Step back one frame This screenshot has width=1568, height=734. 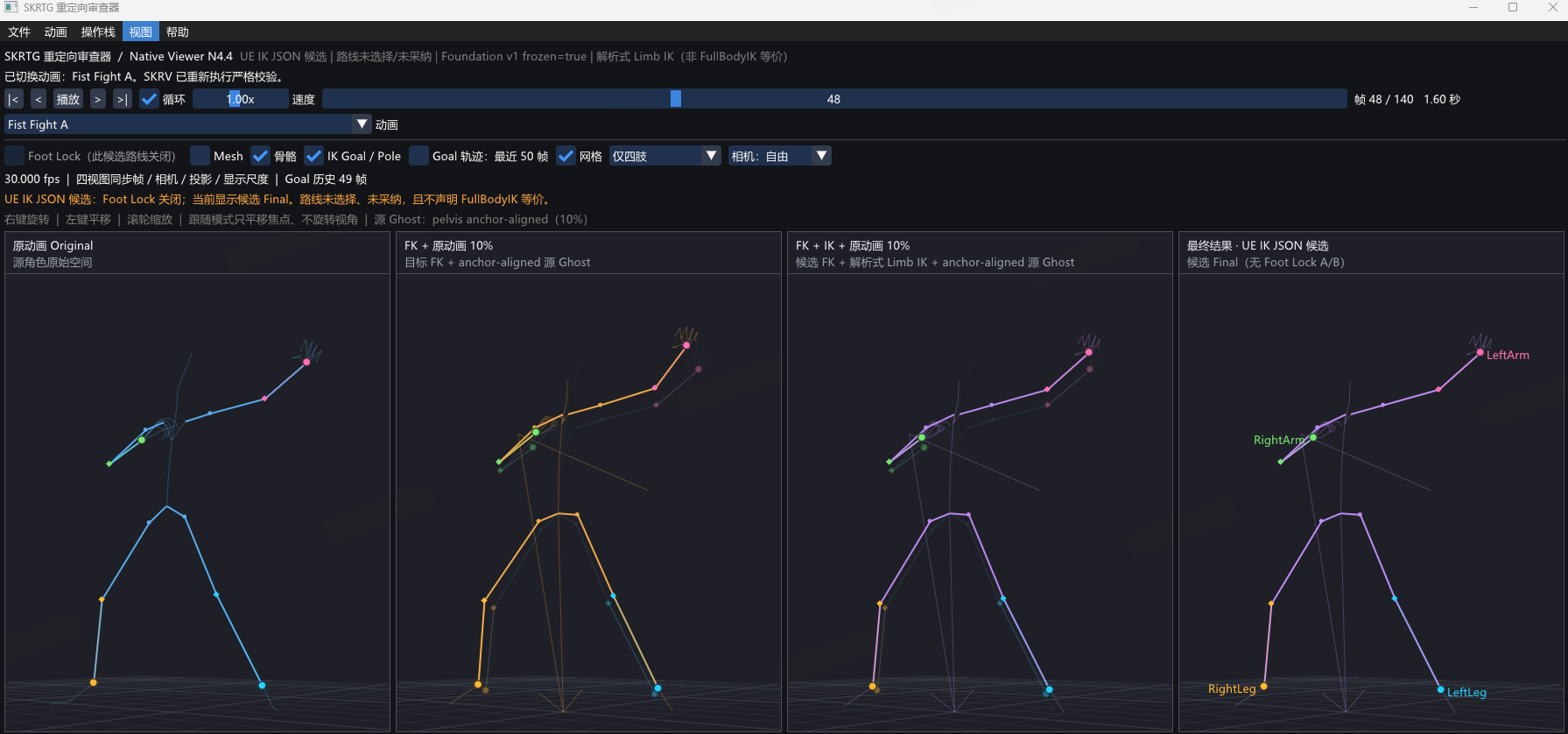coord(39,99)
